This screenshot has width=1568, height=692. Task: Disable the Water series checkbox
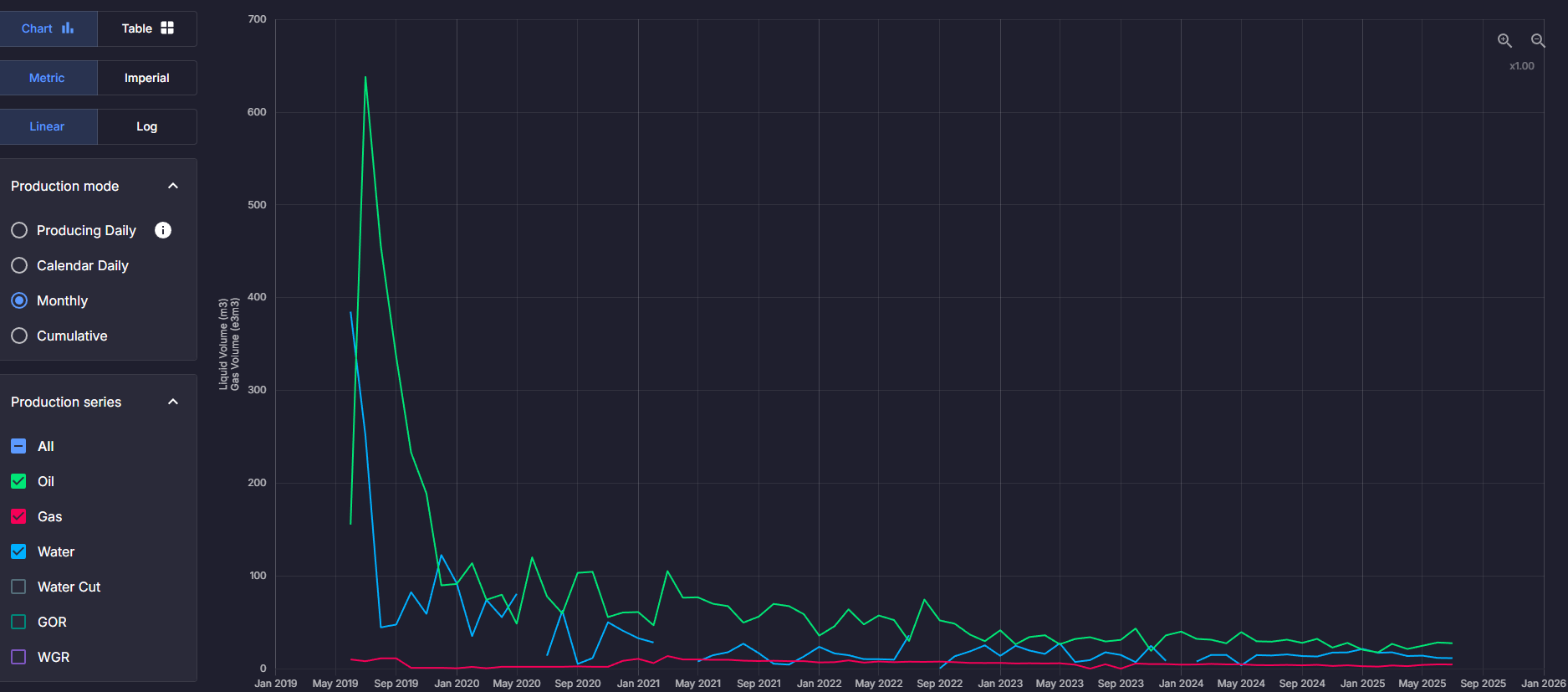point(18,551)
